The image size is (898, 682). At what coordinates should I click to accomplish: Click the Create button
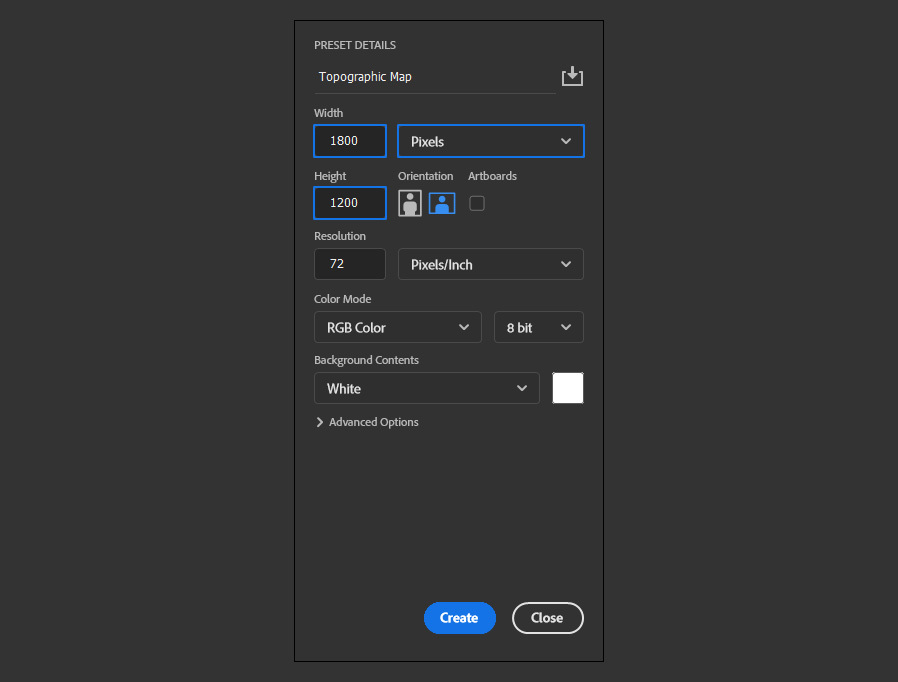459,618
